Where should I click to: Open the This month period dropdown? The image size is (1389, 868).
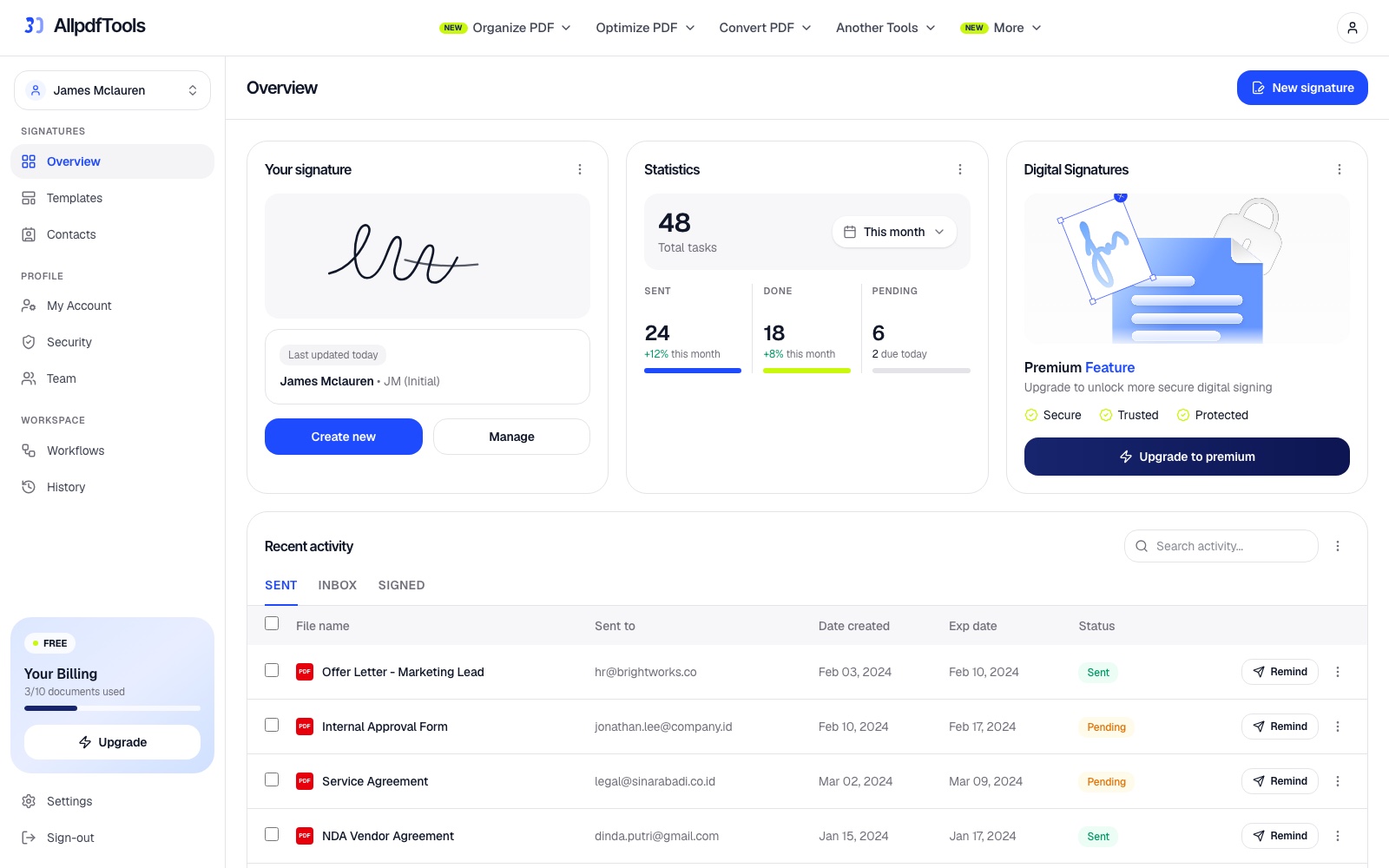(894, 232)
